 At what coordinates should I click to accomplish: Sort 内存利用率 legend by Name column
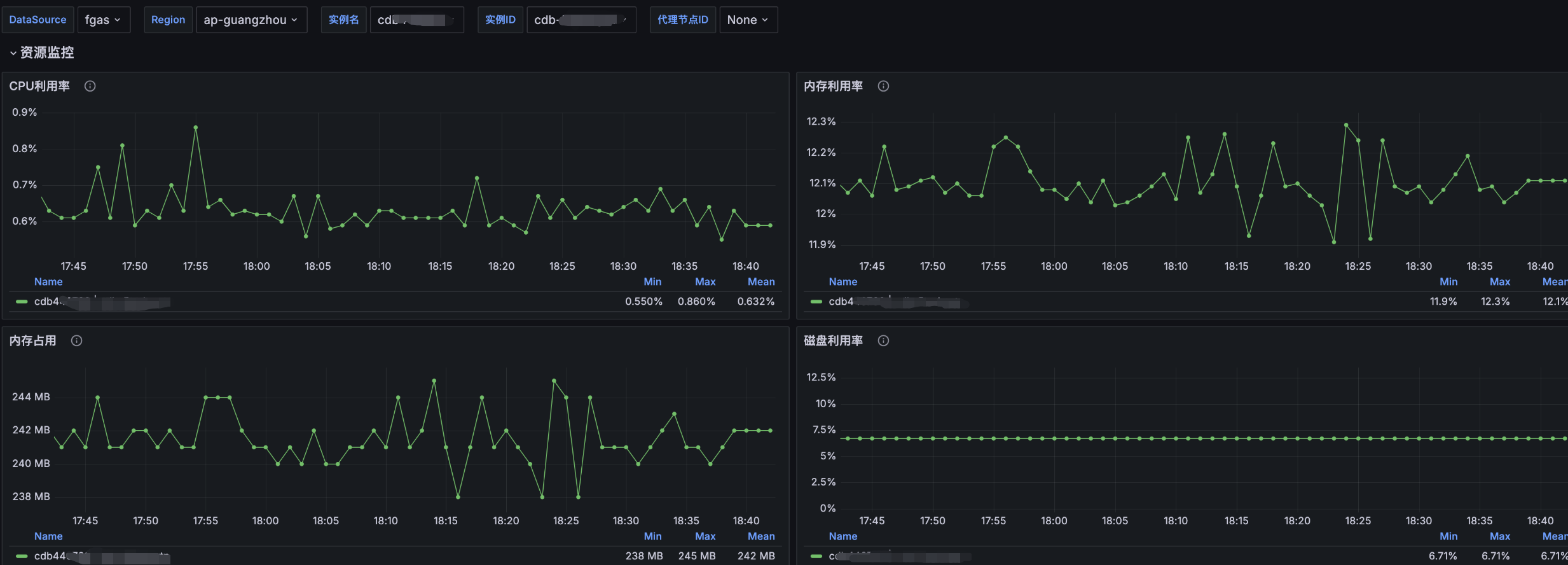pos(842,282)
